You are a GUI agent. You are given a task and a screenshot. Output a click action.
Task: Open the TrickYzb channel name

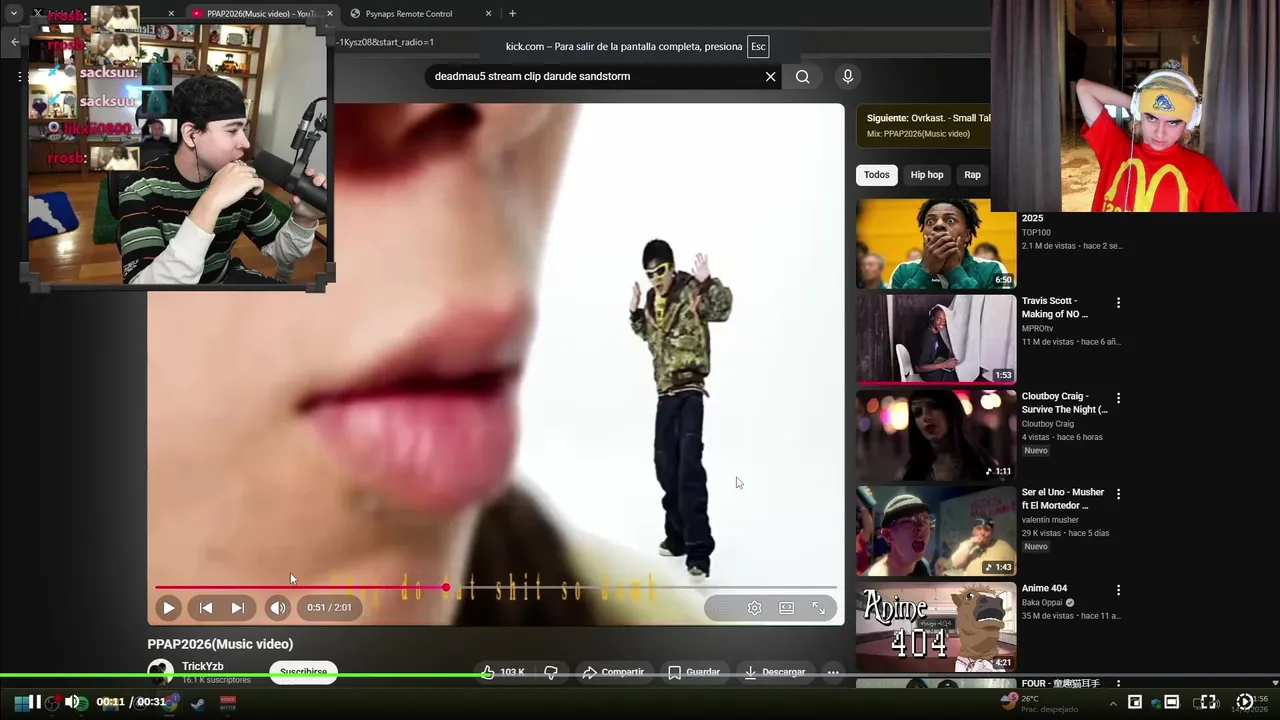point(203,666)
